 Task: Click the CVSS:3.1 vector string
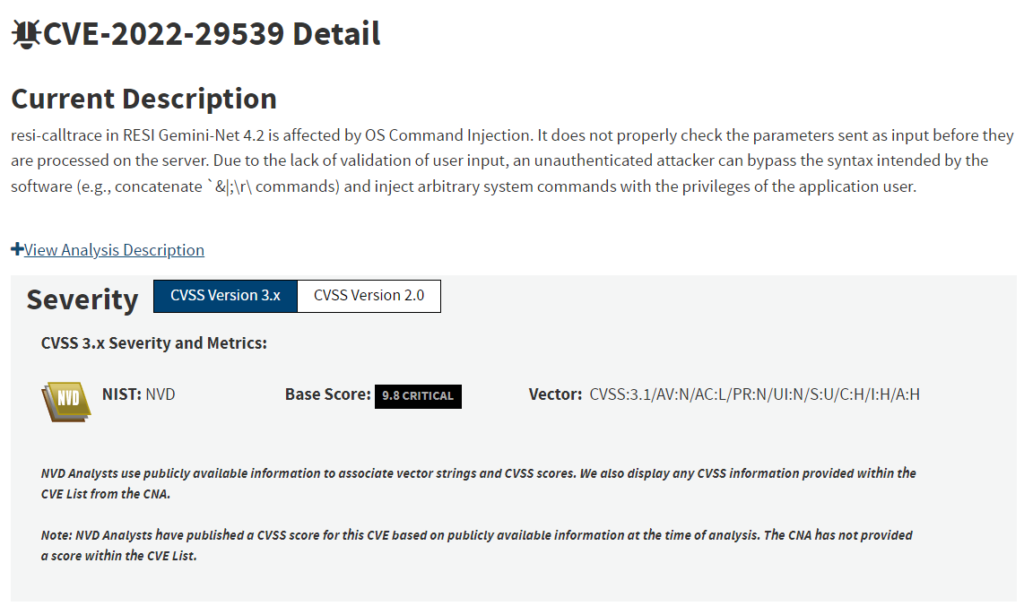(755, 395)
